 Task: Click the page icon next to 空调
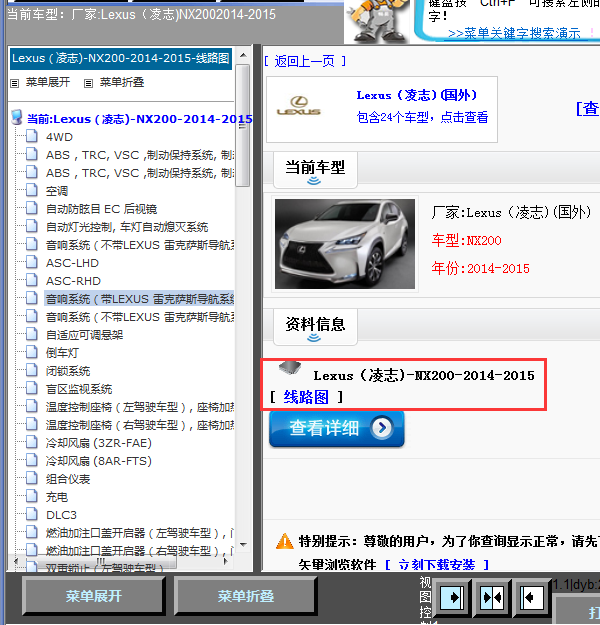click(x=31, y=190)
